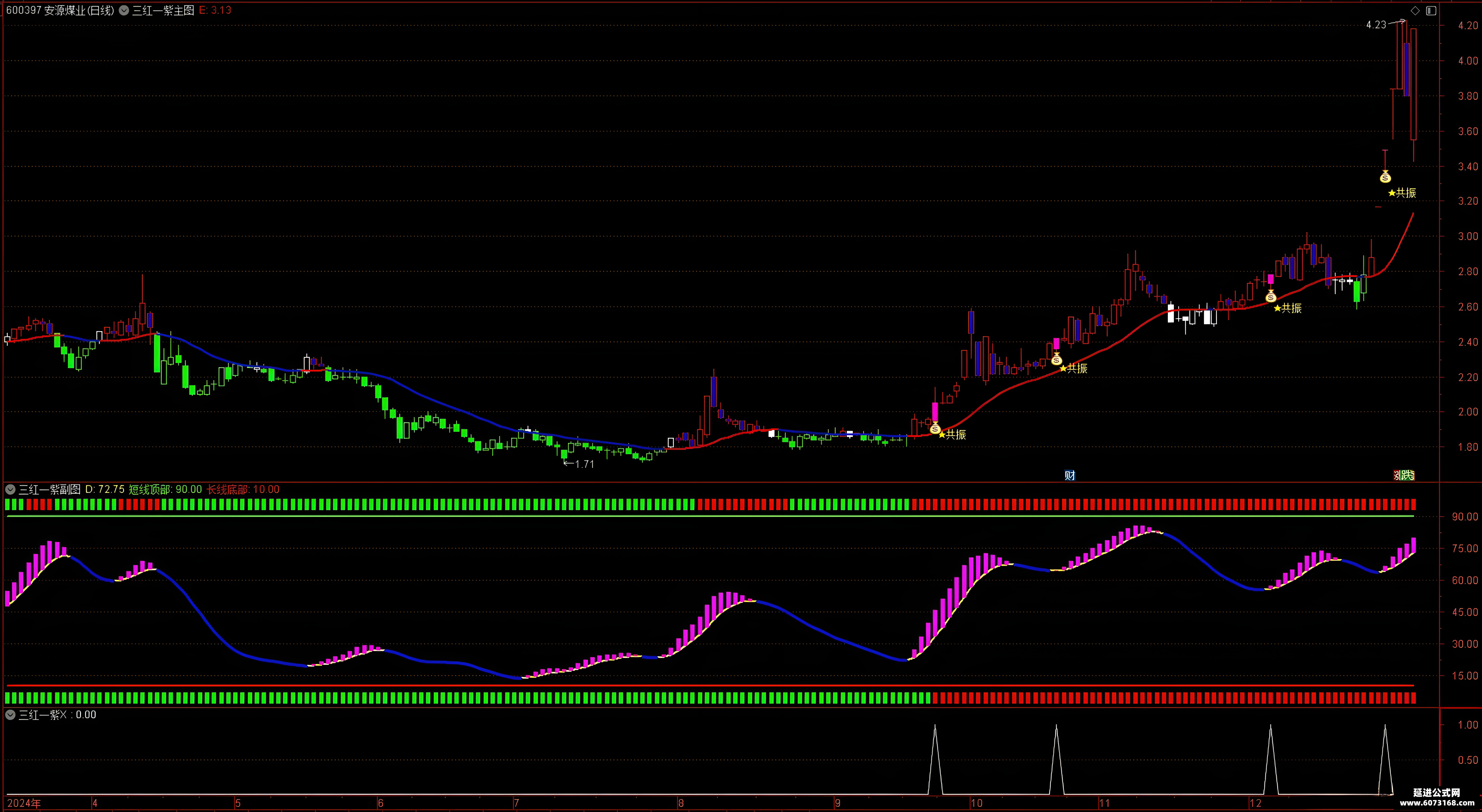This screenshot has height=812, width=1482.
Task: Expand the 三红一紫主图 indicator dropdown
Action: (x=123, y=10)
